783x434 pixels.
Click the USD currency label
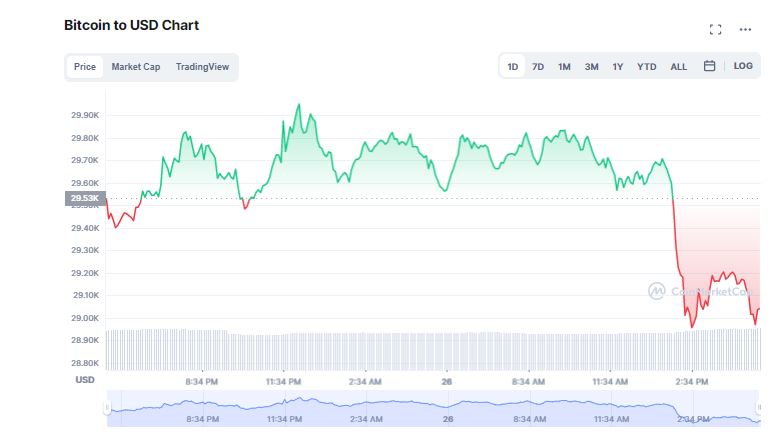pyautogui.click(x=85, y=380)
